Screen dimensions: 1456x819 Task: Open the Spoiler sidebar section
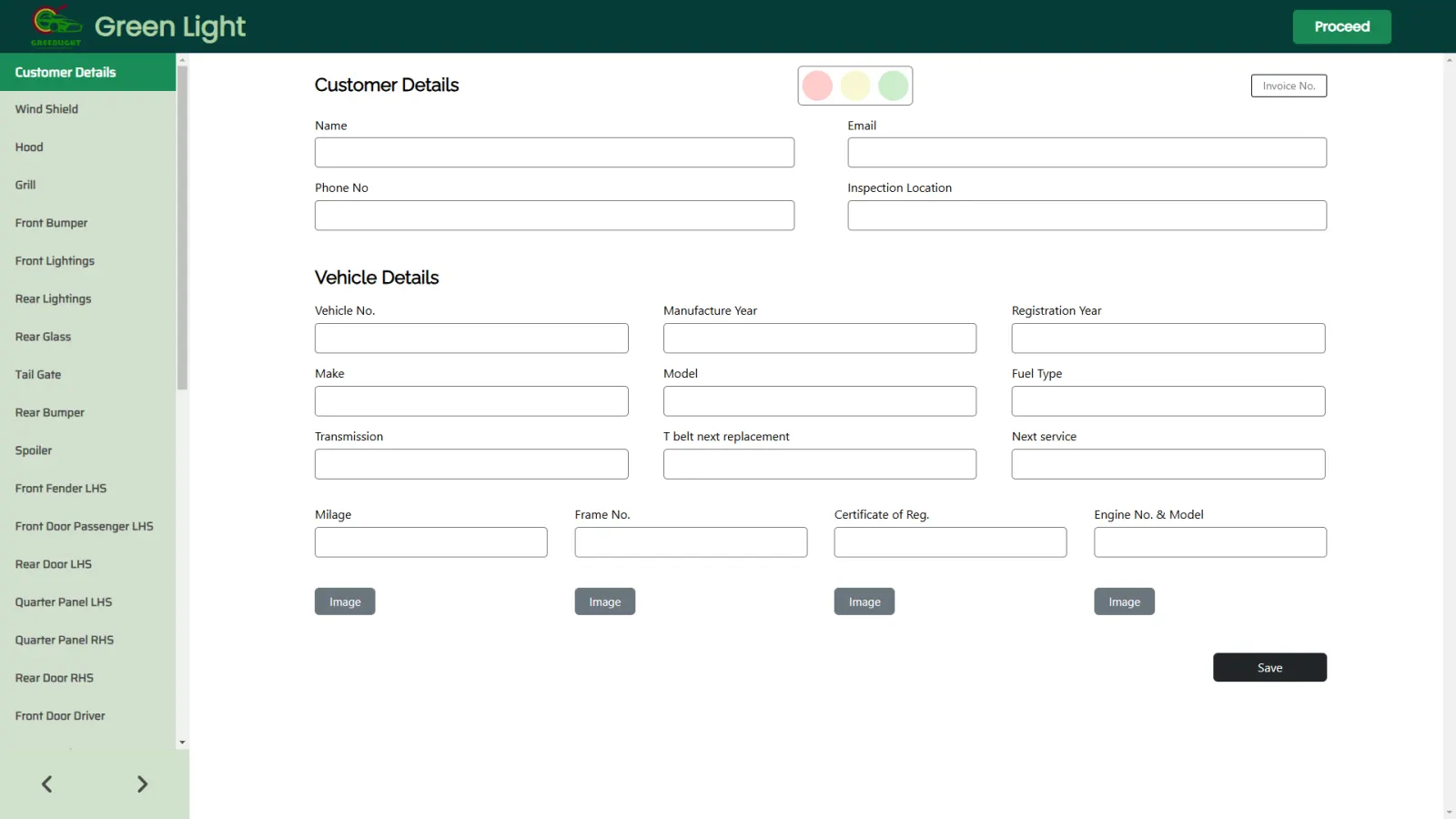click(x=87, y=450)
